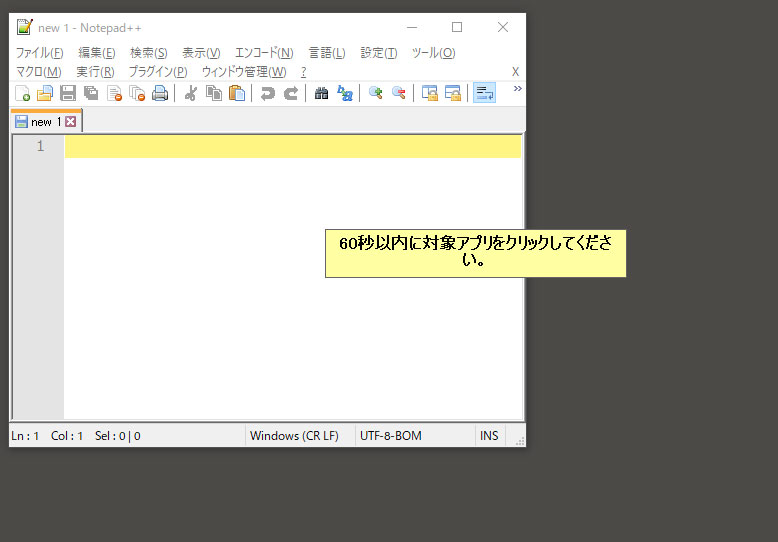This screenshot has width=778, height=542.
Task: Open the 表示(V) menu
Action: tap(201, 53)
